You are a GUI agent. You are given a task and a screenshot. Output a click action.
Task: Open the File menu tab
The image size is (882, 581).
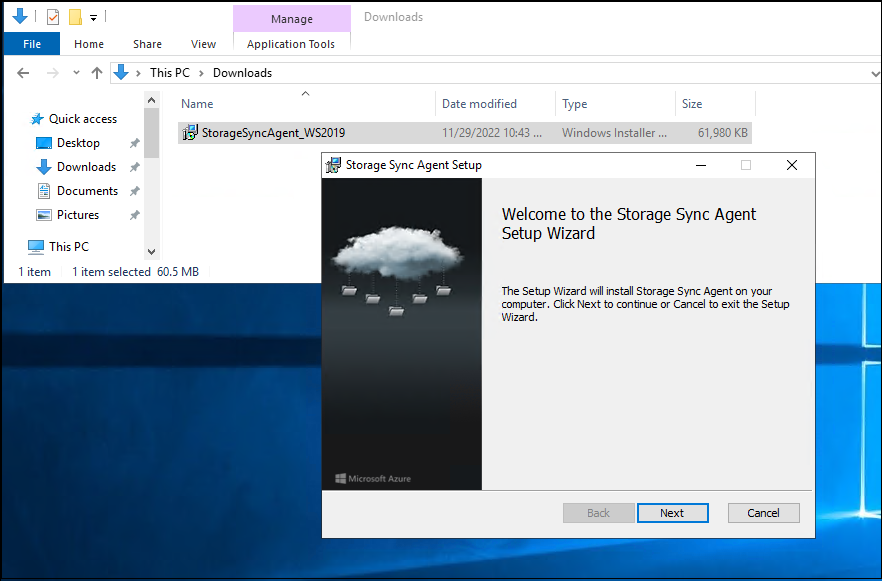click(x=32, y=44)
